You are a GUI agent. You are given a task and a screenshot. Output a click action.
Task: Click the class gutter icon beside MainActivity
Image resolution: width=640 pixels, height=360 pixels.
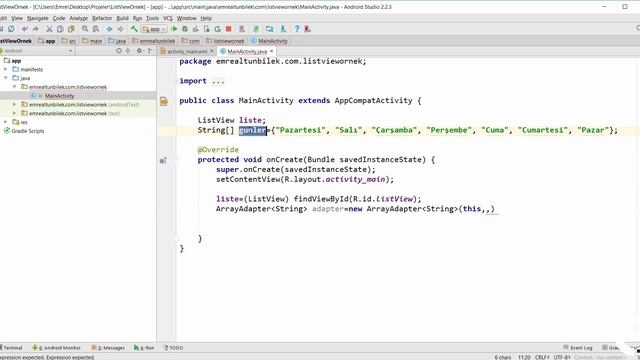[164, 101]
